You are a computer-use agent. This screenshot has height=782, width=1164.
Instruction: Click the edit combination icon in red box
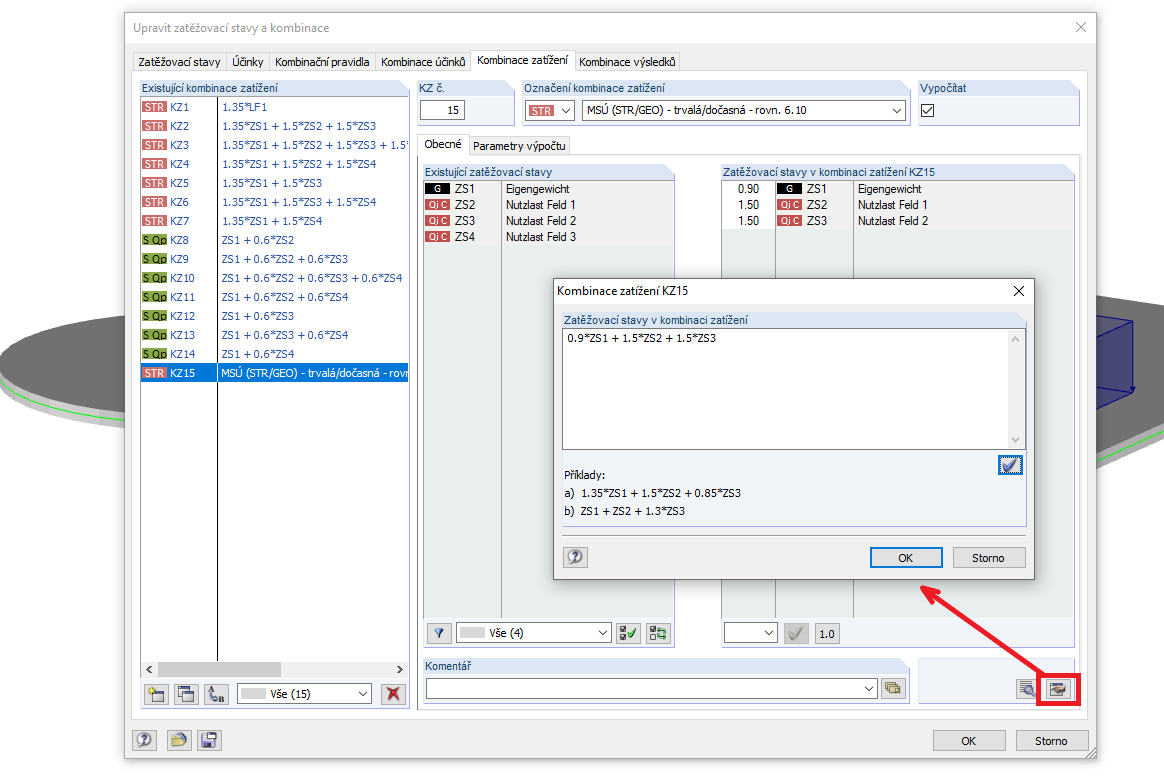(x=1058, y=689)
